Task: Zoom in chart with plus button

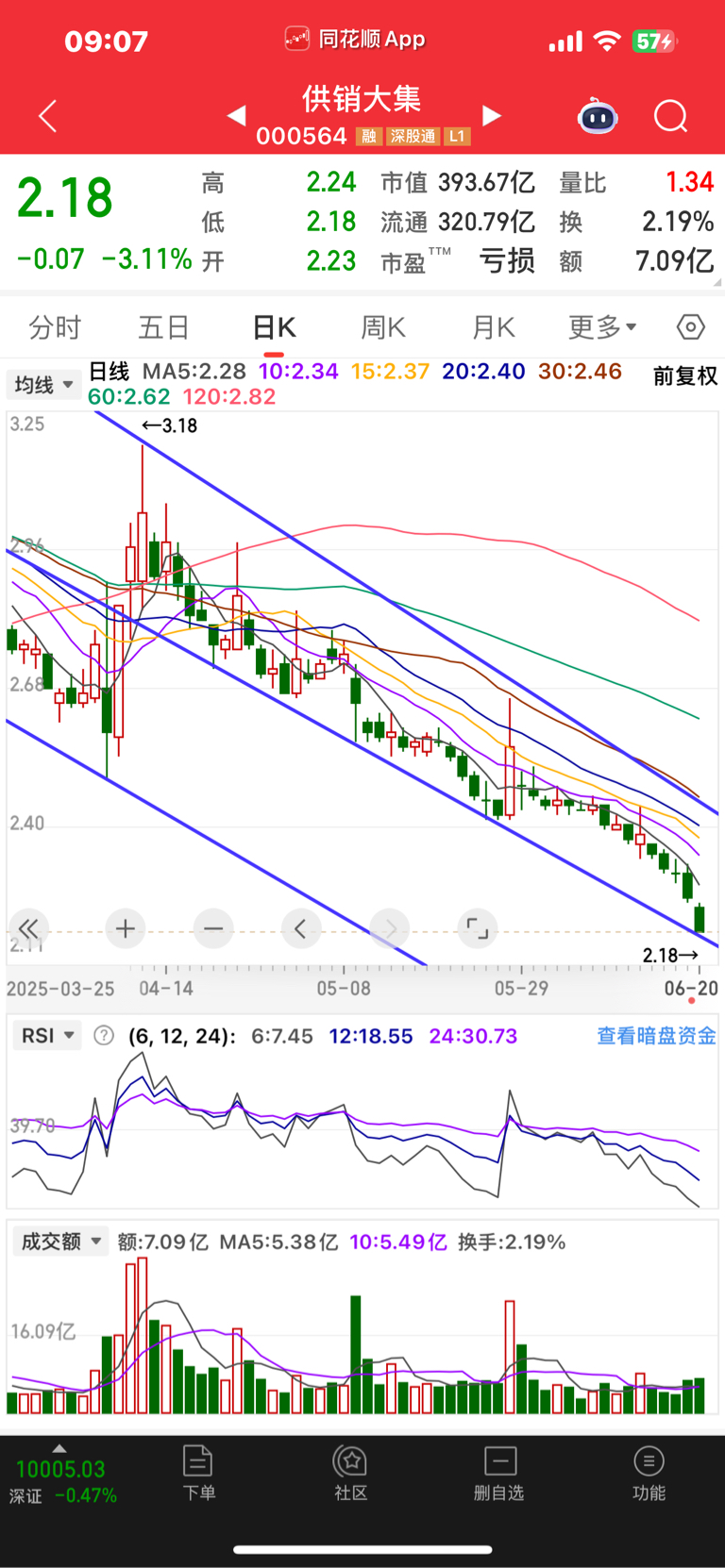Action: tap(125, 929)
